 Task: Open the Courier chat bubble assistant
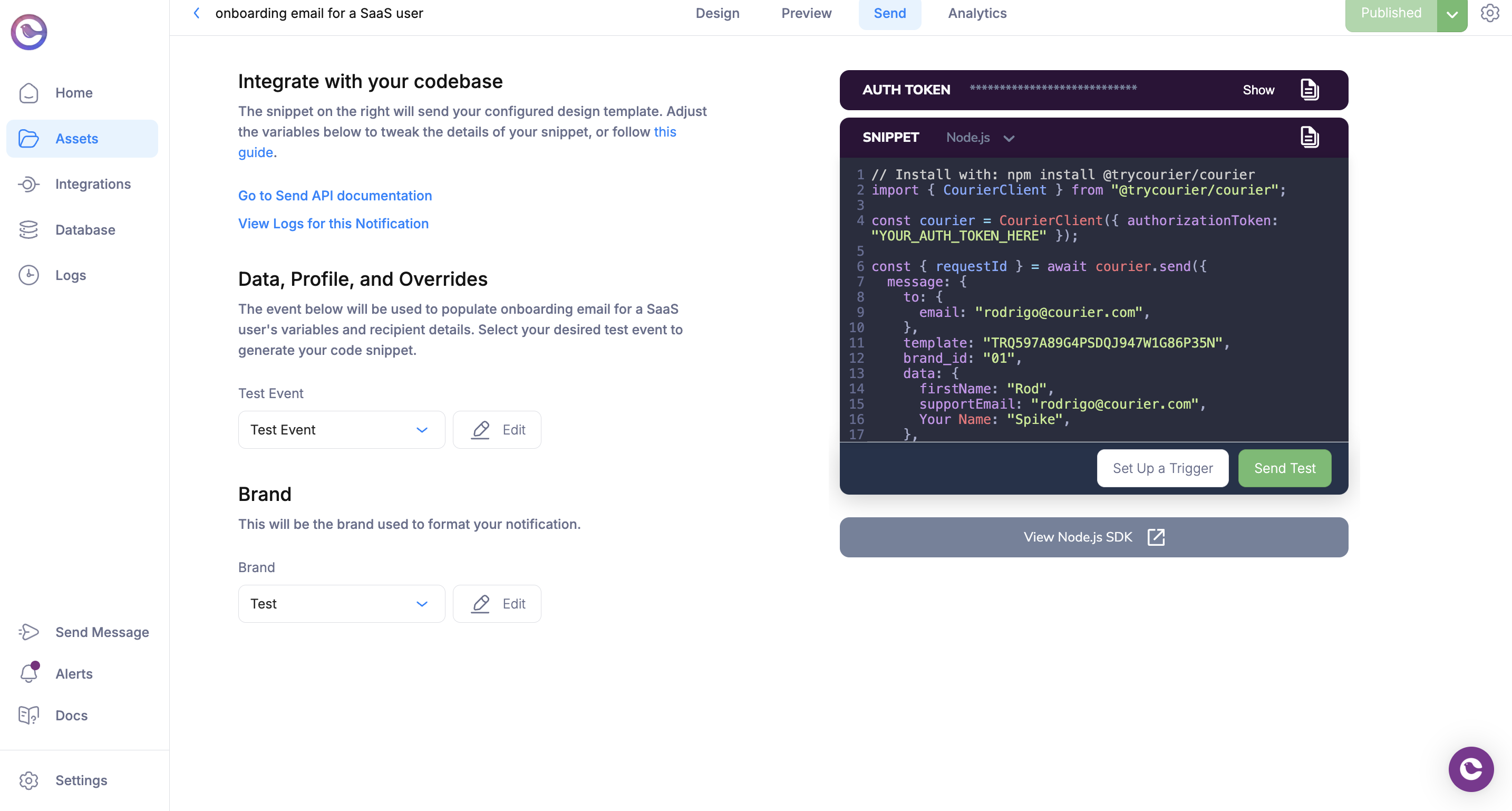pos(1471,769)
